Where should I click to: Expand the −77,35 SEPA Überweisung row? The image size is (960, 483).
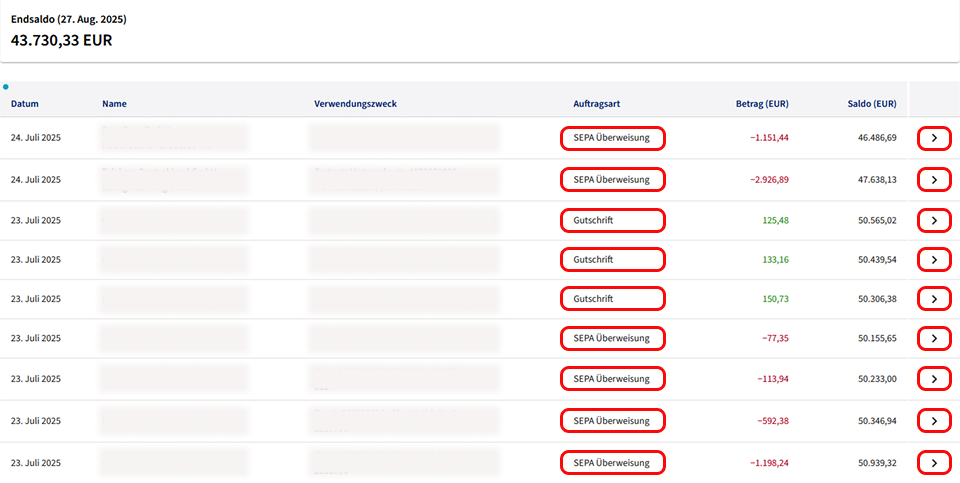pyautogui.click(x=934, y=339)
